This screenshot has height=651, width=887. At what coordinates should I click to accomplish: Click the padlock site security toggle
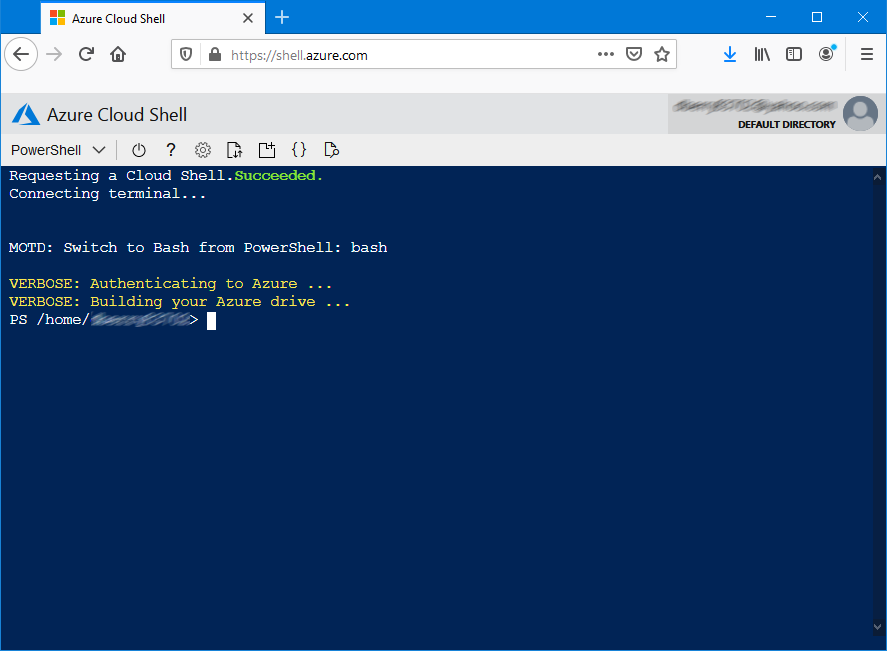[x=213, y=54]
